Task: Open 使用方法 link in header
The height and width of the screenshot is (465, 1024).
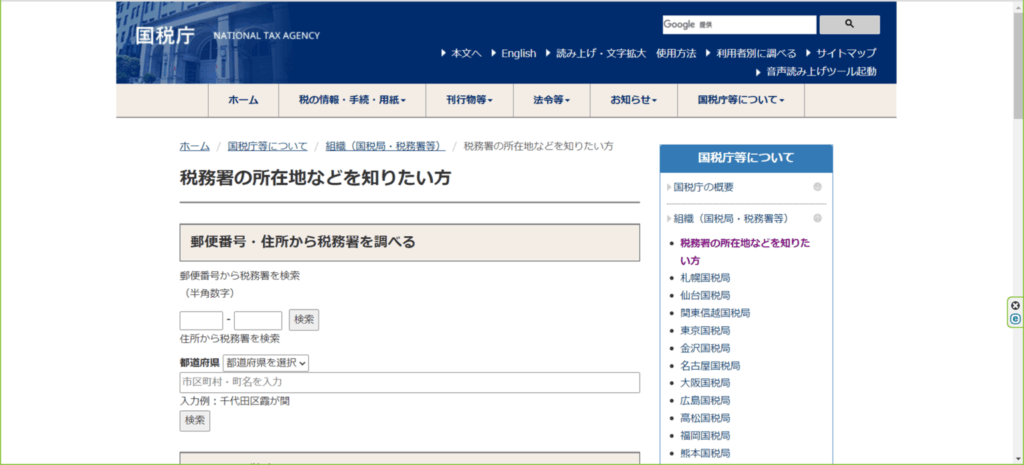Action: (x=677, y=54)
